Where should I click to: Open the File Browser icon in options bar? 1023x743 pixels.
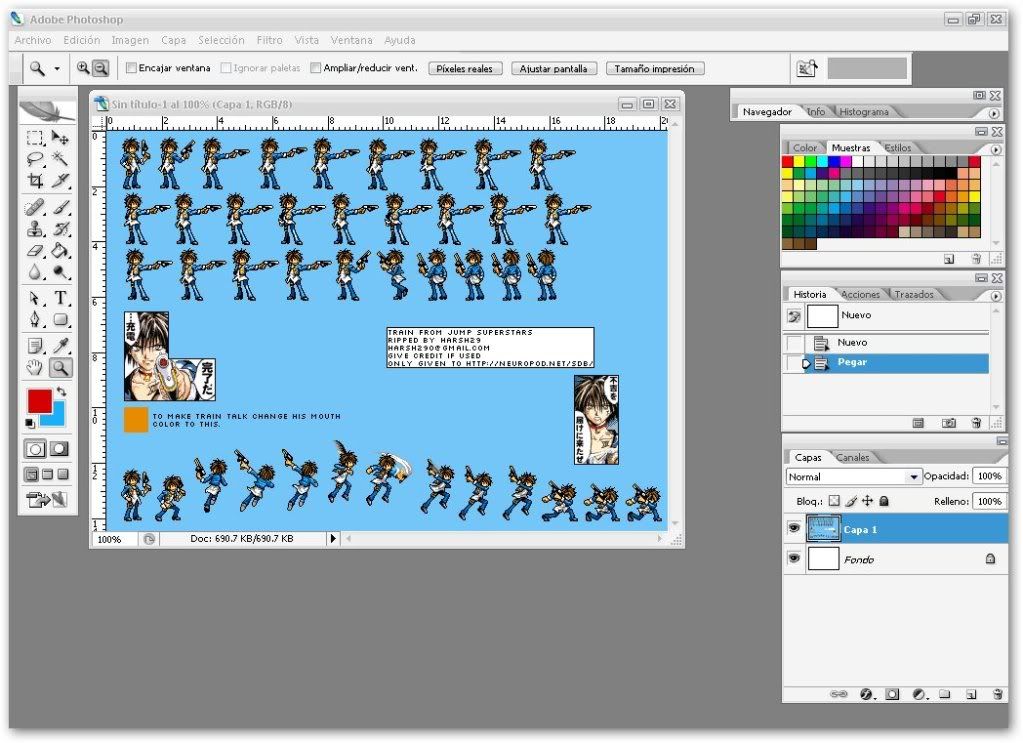tap(806, 68)
